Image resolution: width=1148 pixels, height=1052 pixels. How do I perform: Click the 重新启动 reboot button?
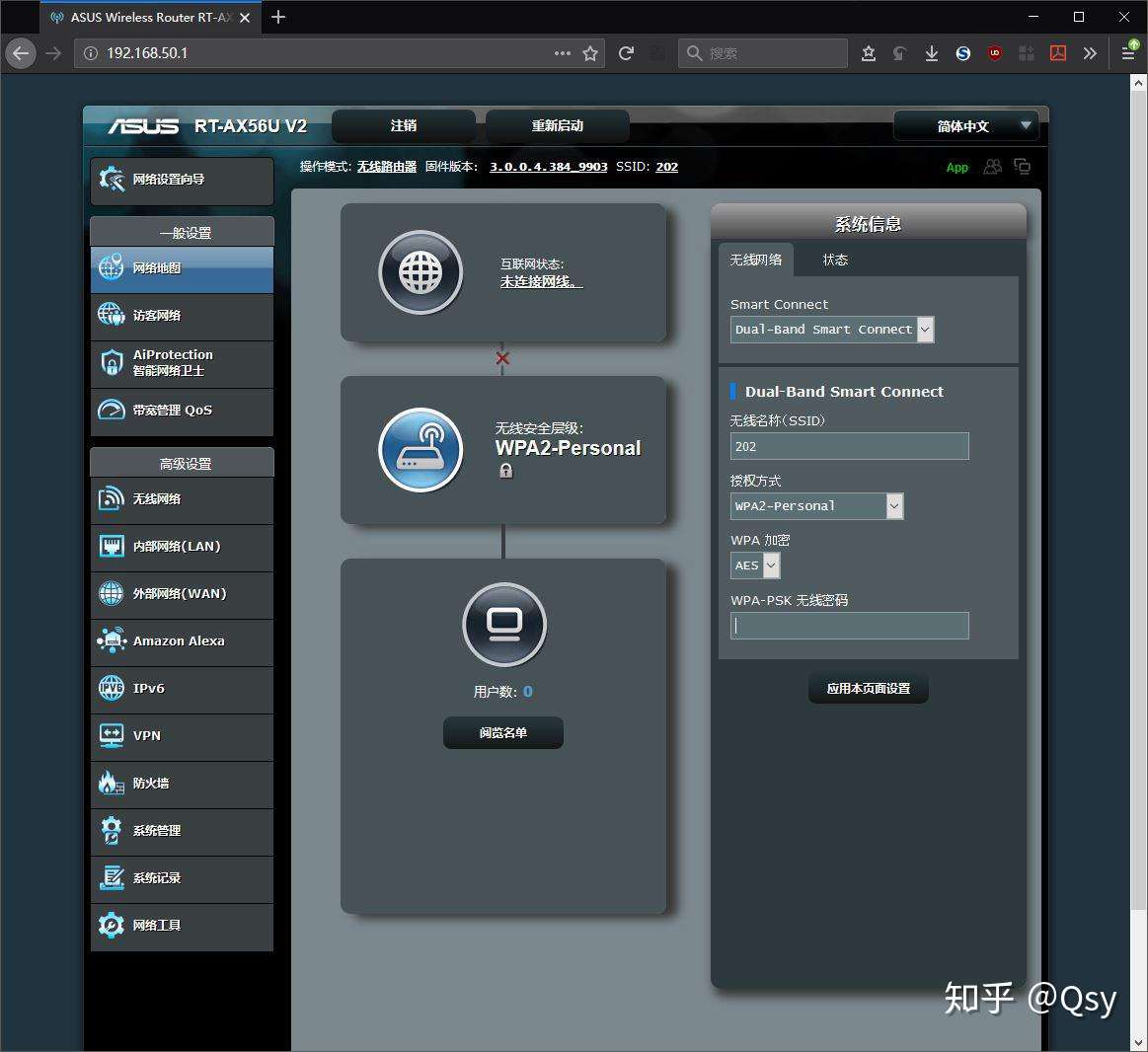pos(557,126)
